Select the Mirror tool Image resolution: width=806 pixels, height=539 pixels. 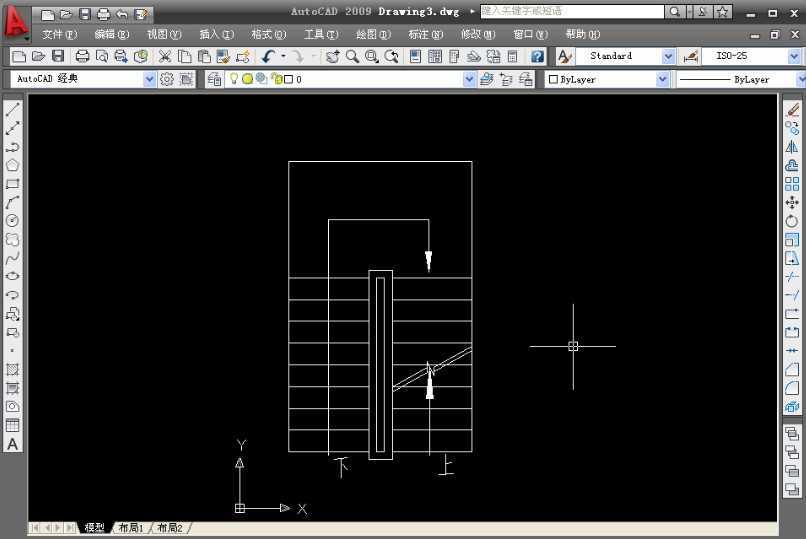792,147
